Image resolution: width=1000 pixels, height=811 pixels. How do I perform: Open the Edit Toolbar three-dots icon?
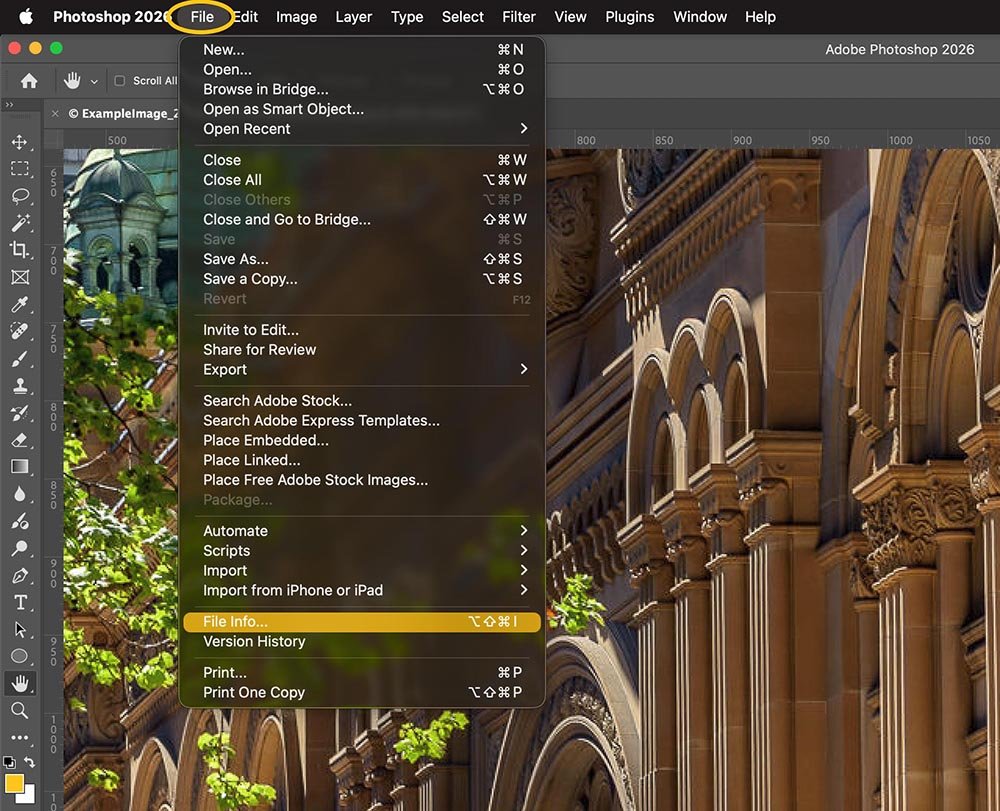click(x=20, y=738)
